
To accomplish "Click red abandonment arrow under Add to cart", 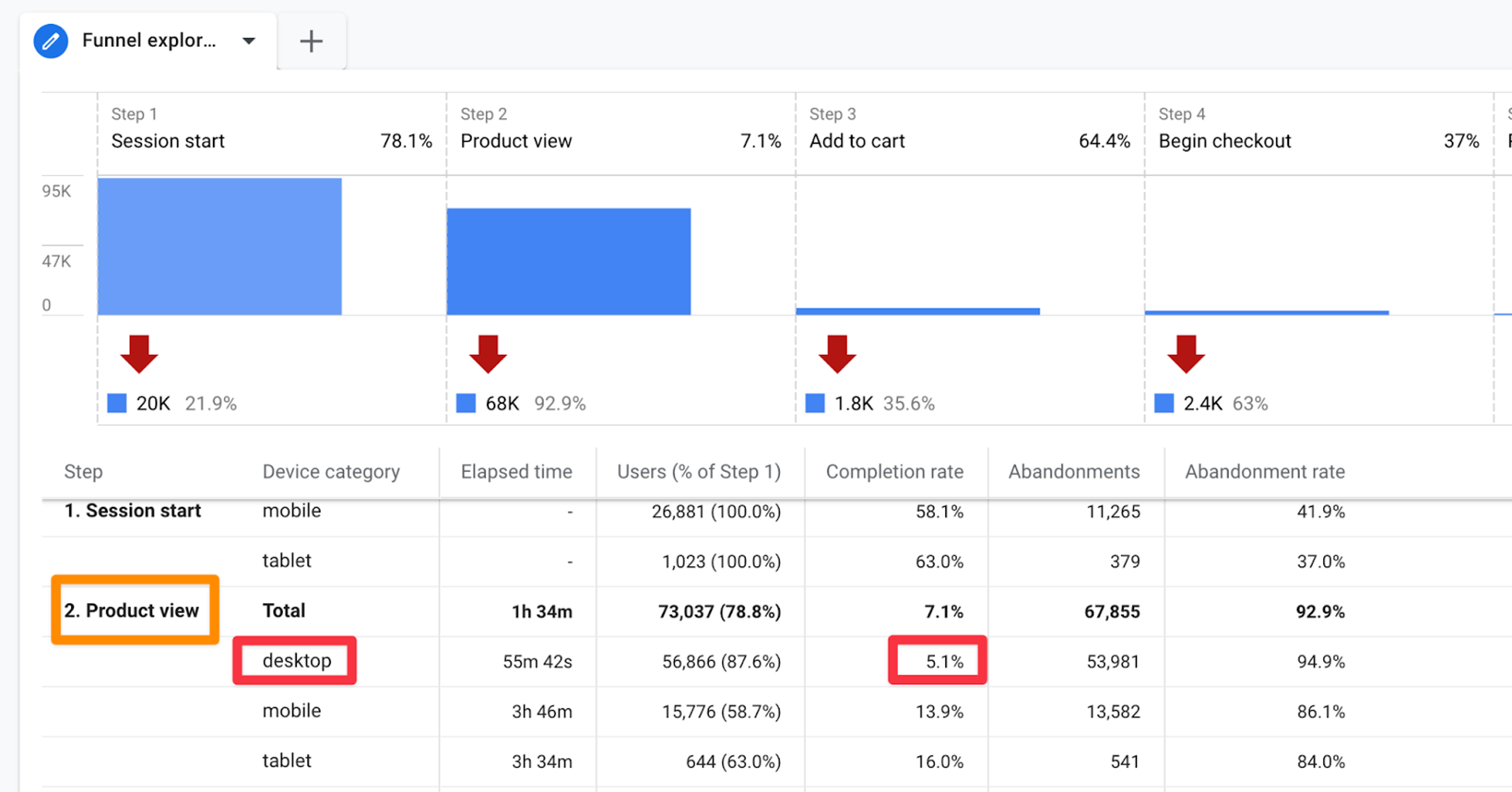I will point(837,354).
